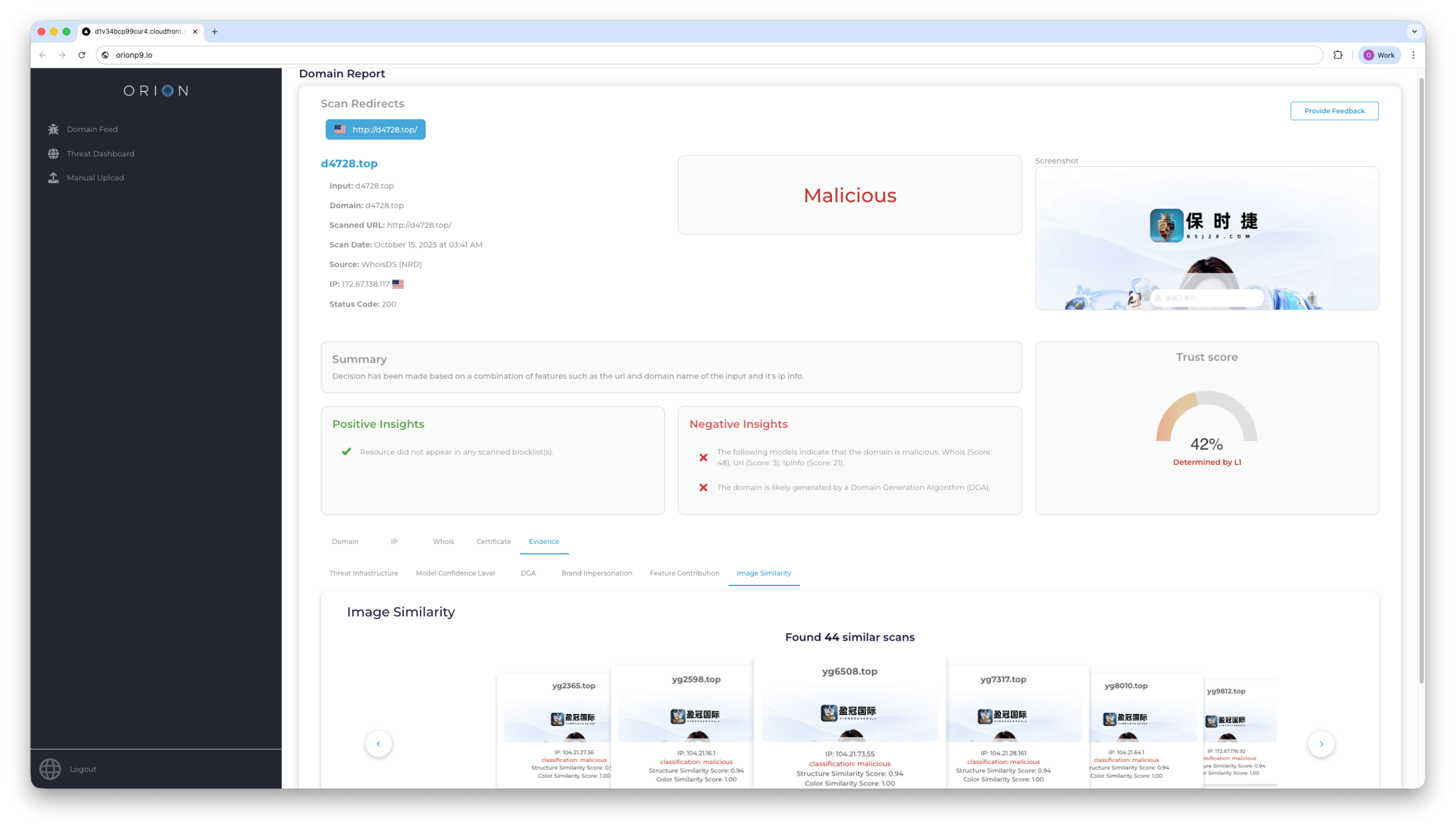Open the browser extensions puzzle icon

pyautogui.click(x=1338, y=55)
